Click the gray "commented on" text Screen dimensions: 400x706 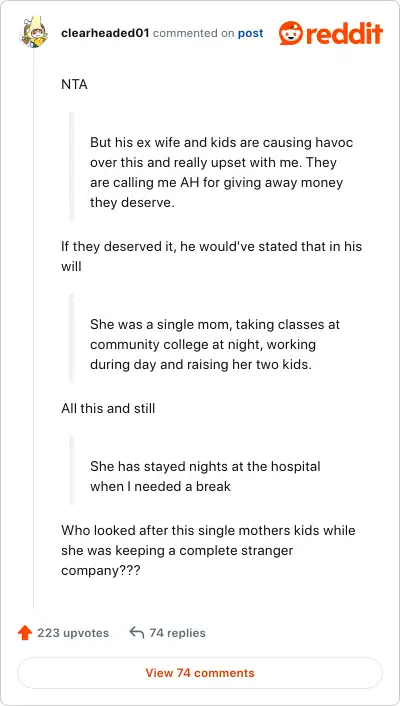click(x=193, y=33)
